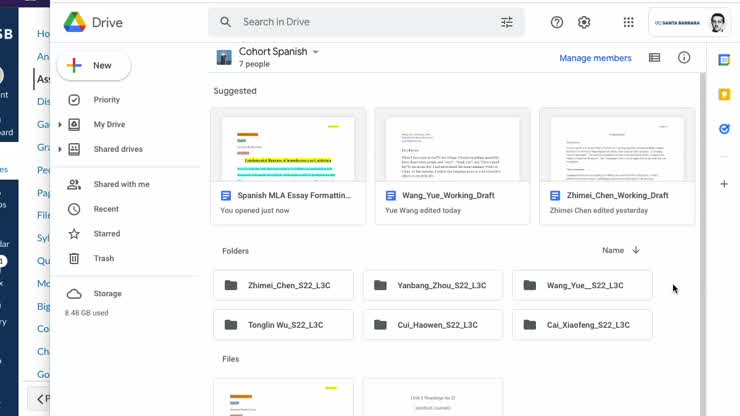Open Zhimei_Chen_Working_Draft suggested card
The image size is (740, 416).
pyautogui.click(x=617, y=166)
